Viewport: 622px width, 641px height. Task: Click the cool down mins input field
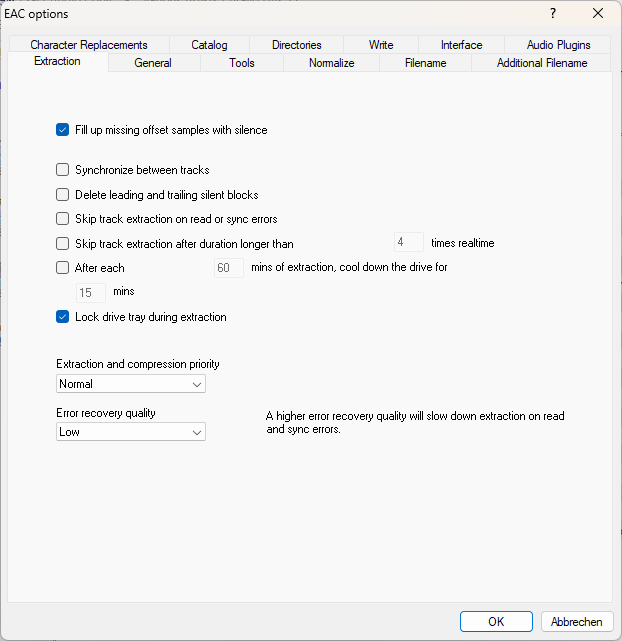(91, 293)
